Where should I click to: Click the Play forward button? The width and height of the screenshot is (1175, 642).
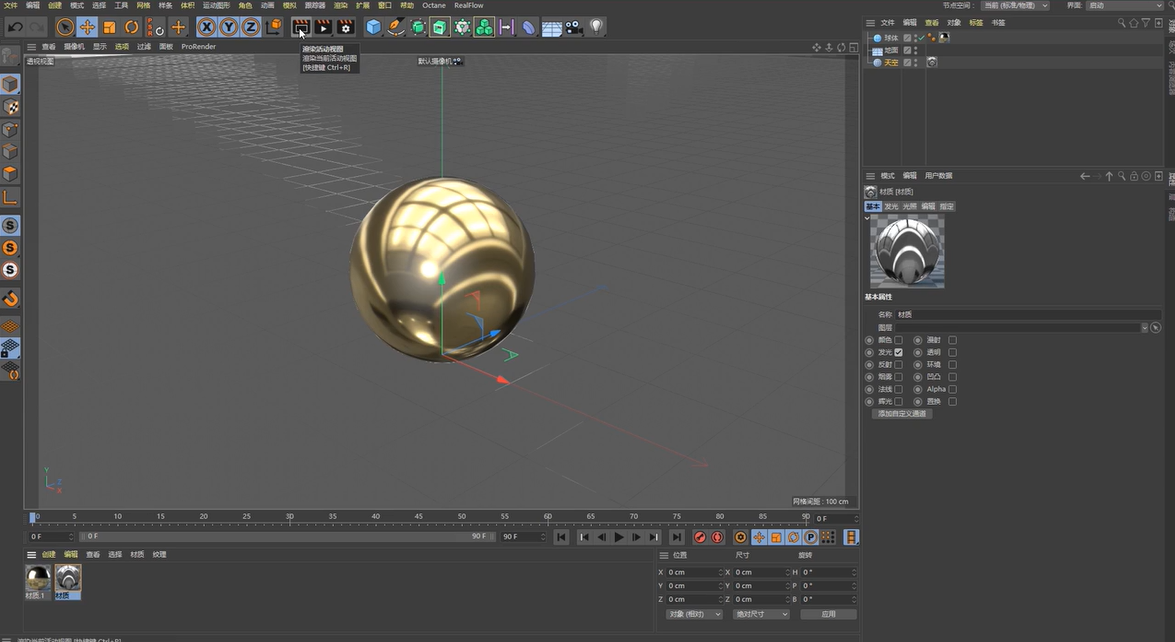tap(619, 537)
